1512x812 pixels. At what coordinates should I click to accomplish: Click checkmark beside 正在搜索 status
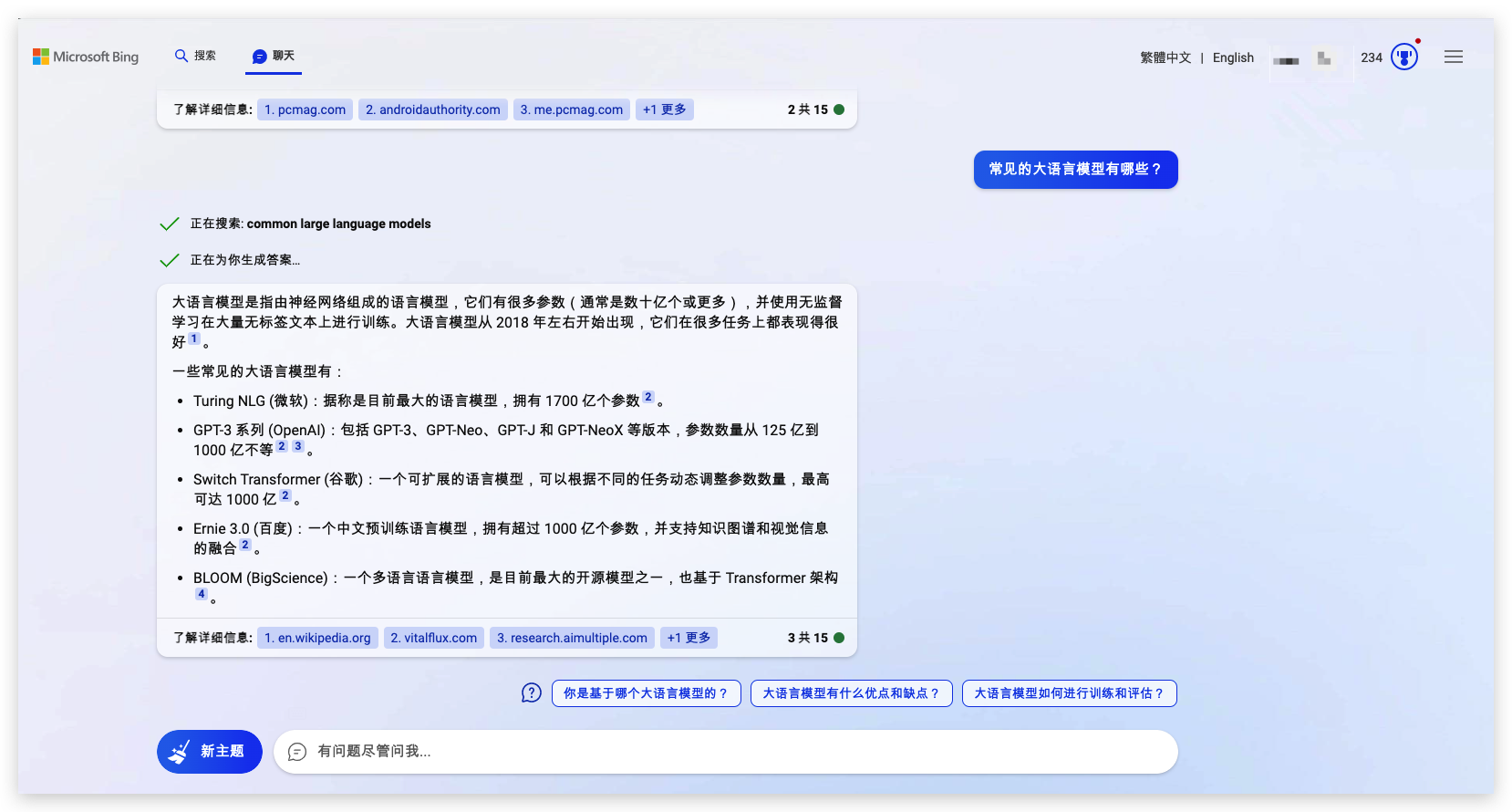[x=169, y=224]
